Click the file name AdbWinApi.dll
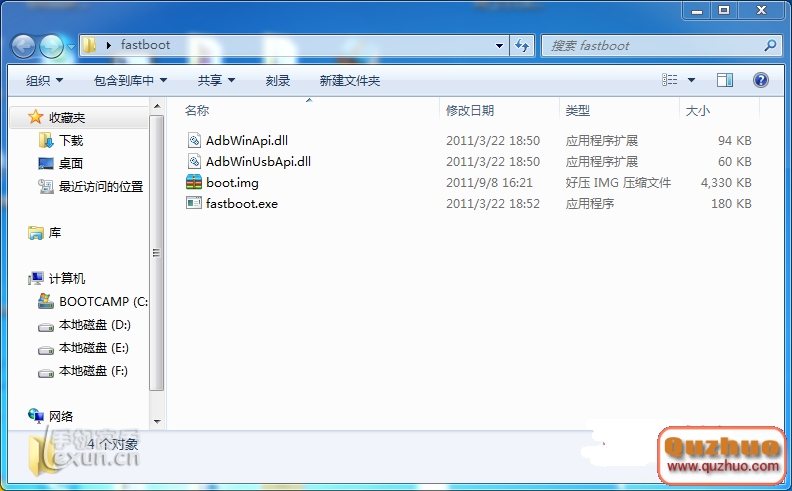The height and width of the screenshot is (491, 792). 247,140
